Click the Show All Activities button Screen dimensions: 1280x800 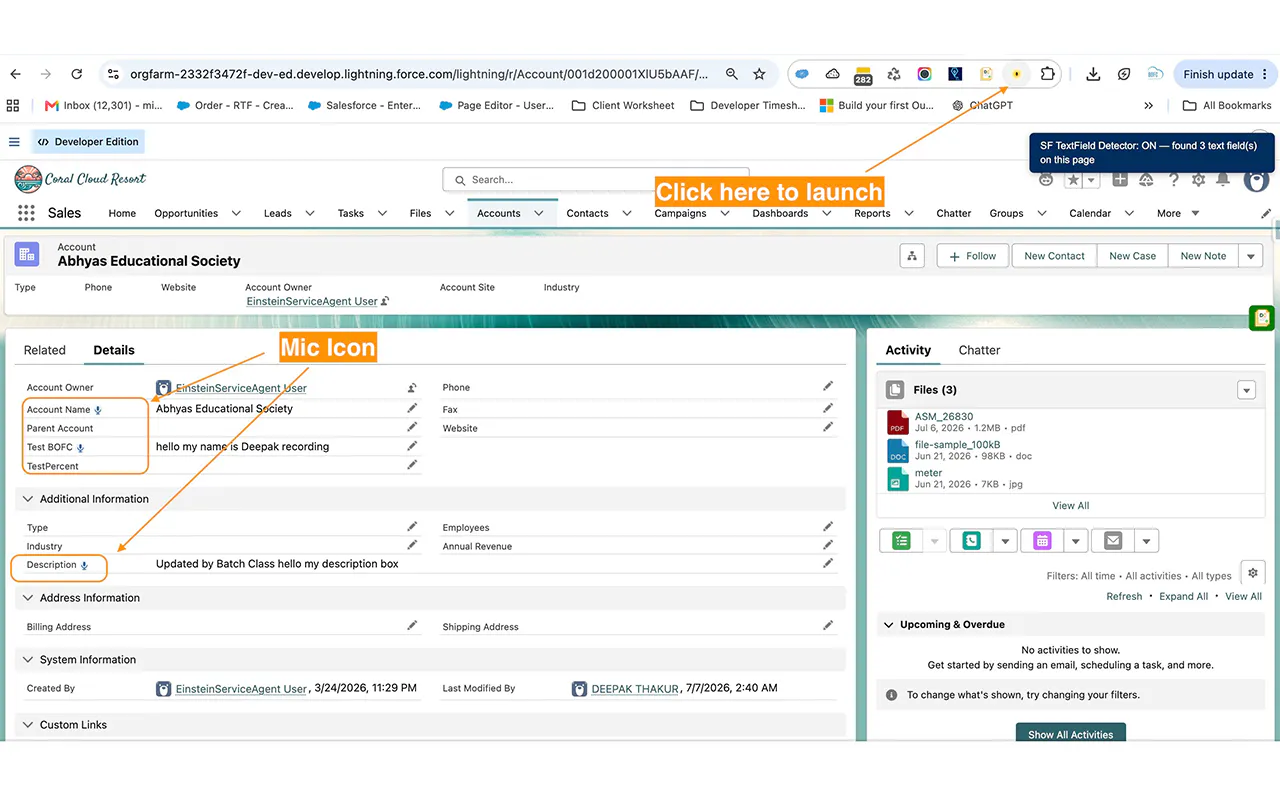pos(1071,732)
